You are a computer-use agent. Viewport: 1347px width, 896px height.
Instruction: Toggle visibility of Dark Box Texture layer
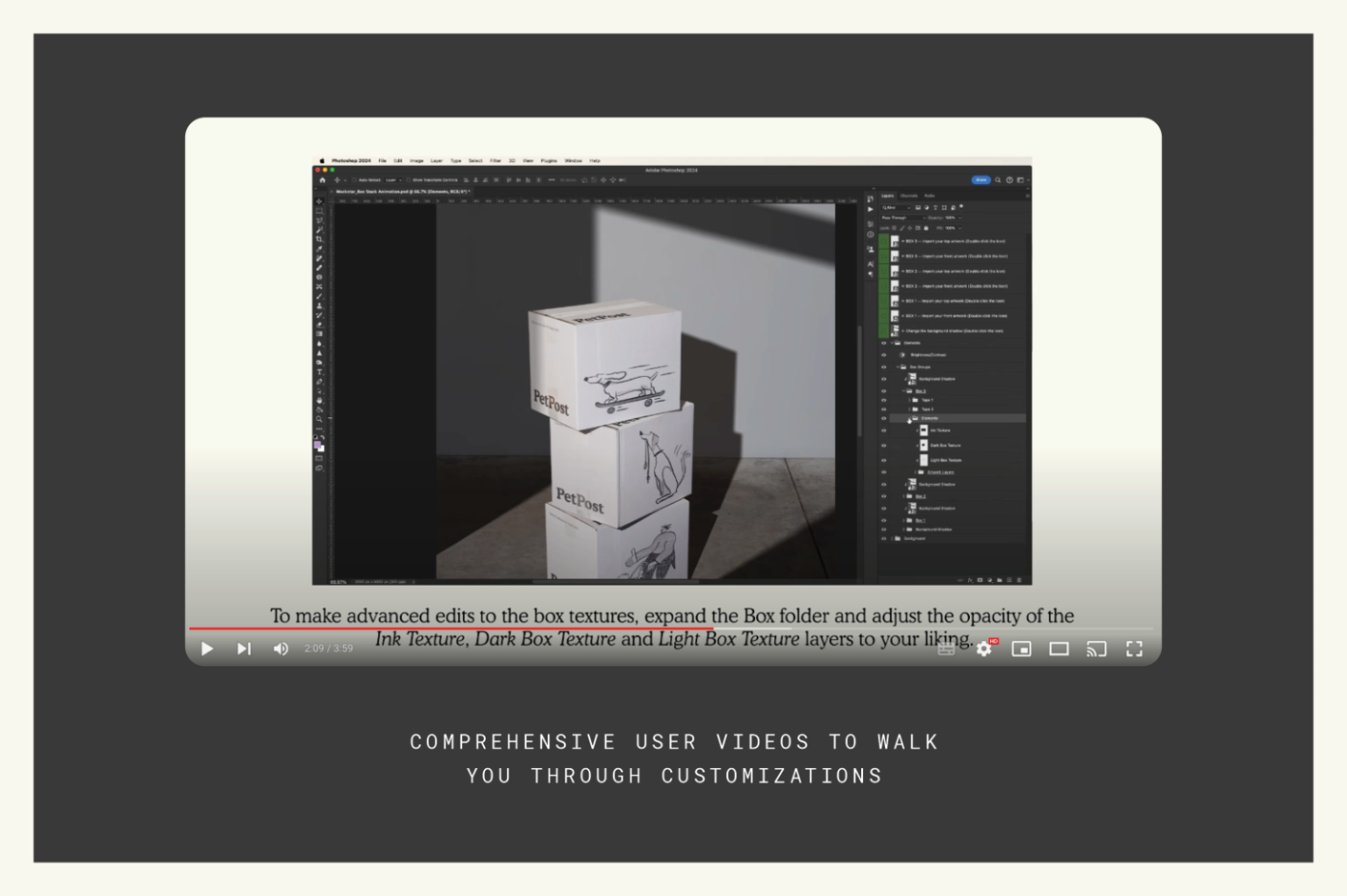click(x=883, y=445)
